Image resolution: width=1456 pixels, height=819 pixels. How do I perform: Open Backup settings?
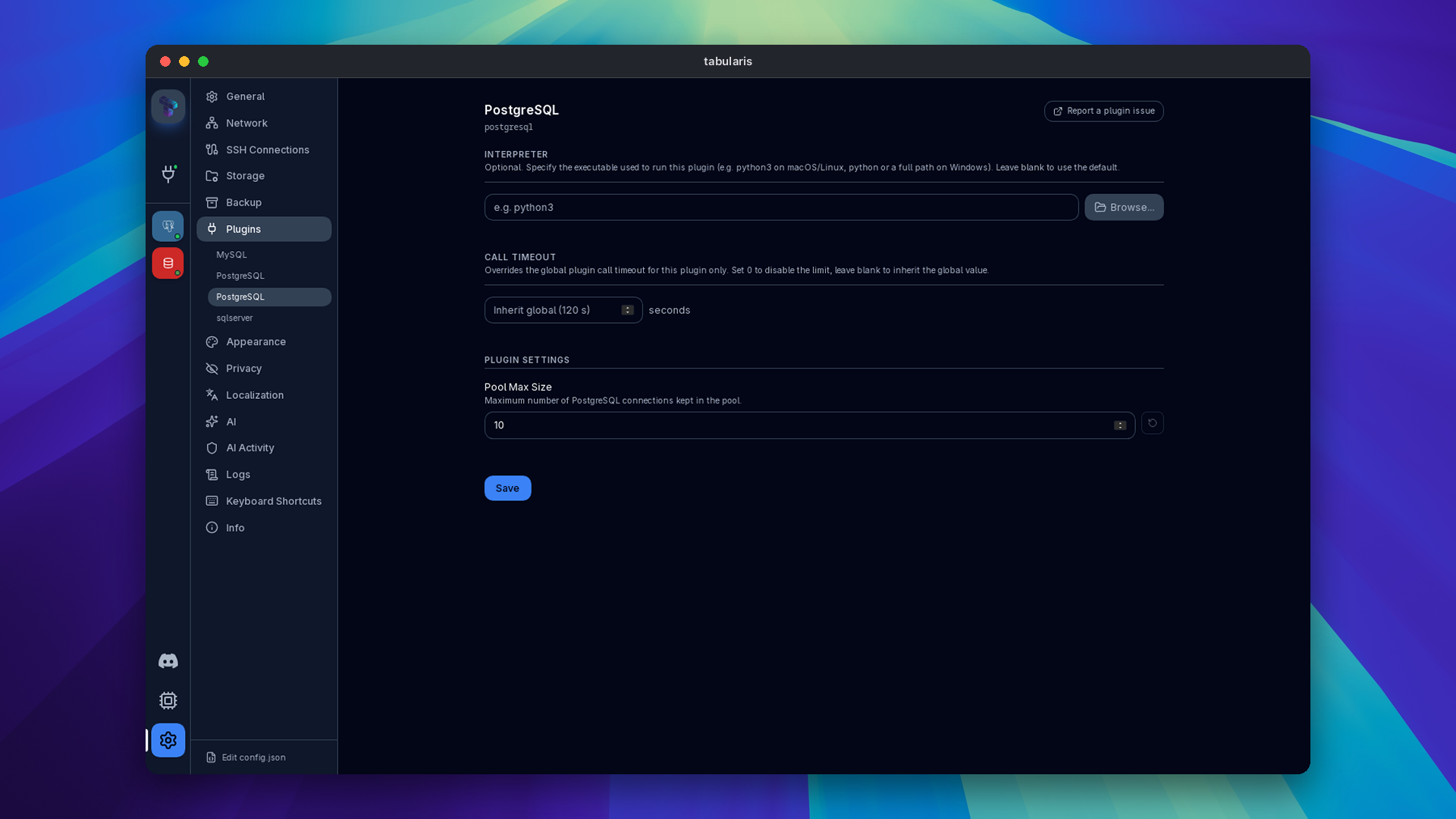(264, 202)
